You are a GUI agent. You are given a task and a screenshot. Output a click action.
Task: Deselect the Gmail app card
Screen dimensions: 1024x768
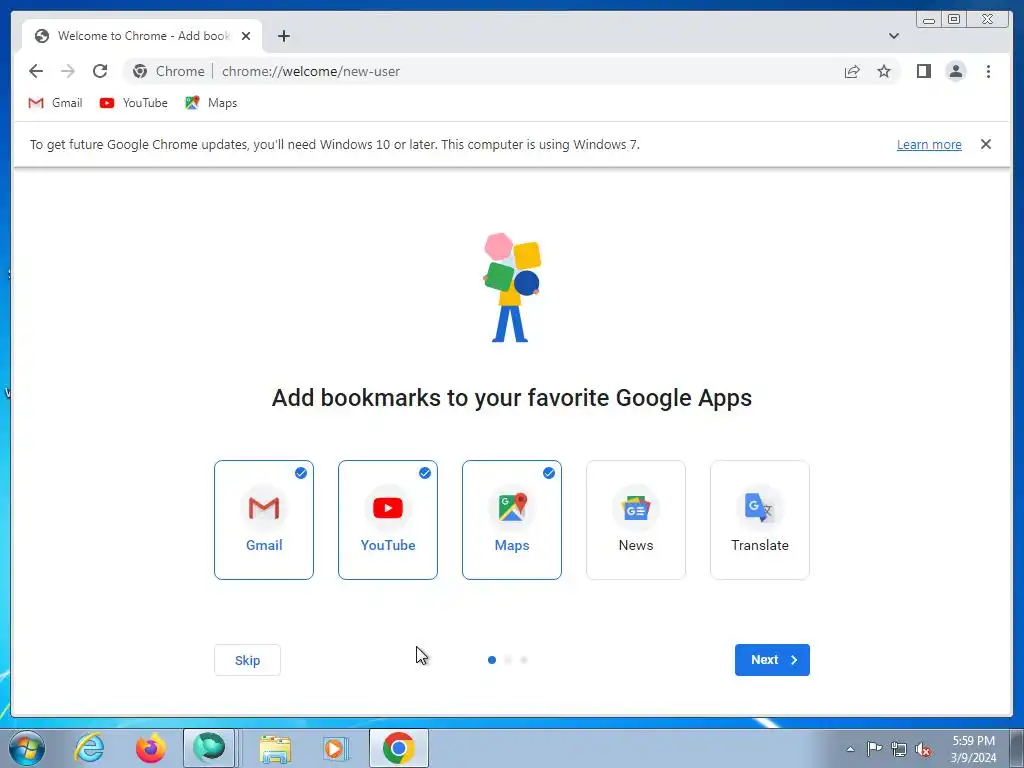(x=264, y=520)
